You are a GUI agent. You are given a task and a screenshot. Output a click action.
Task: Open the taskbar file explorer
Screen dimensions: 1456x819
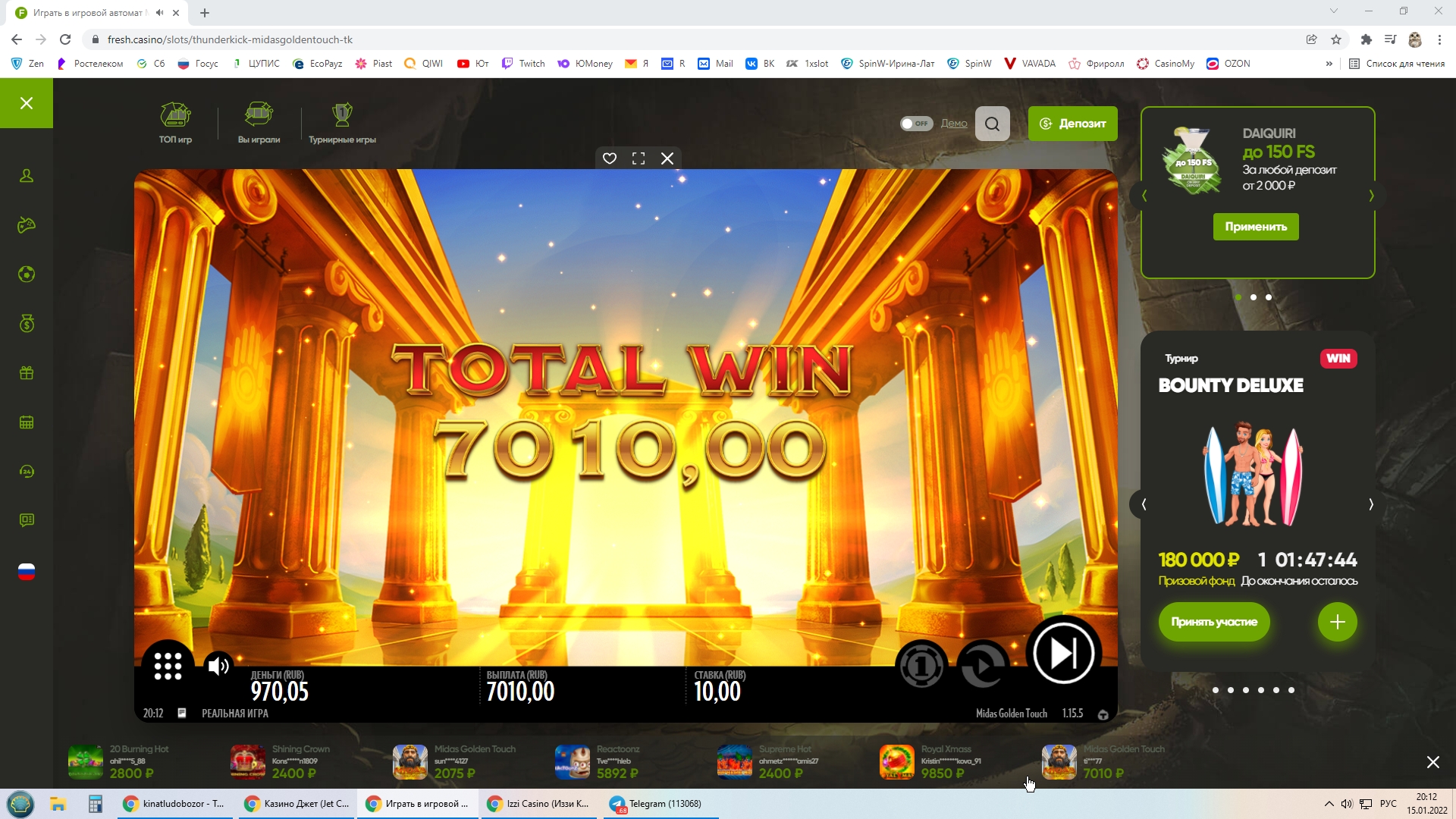pos(58,804)
